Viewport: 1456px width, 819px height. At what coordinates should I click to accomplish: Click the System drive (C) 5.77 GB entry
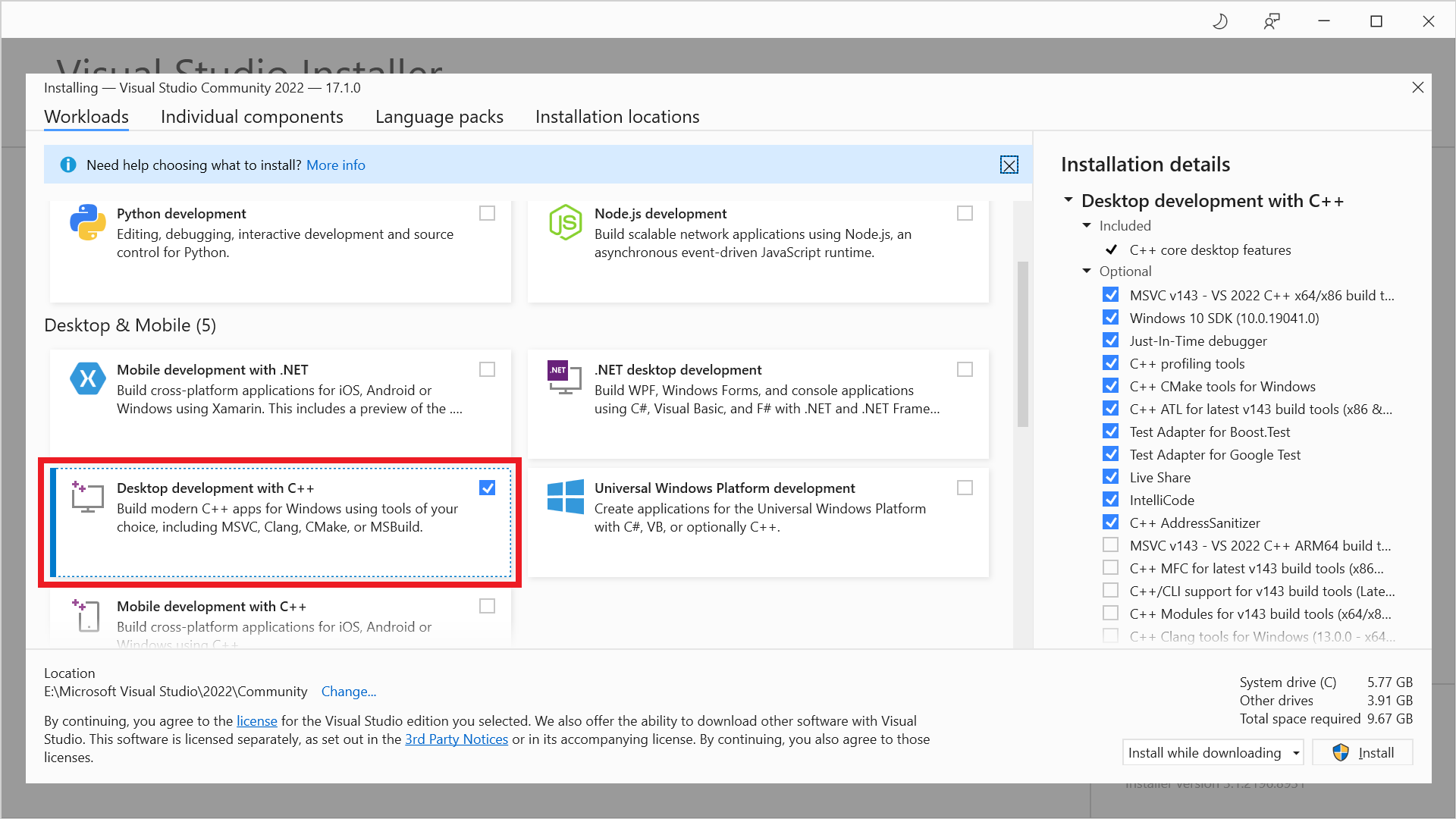(1326, 682)
